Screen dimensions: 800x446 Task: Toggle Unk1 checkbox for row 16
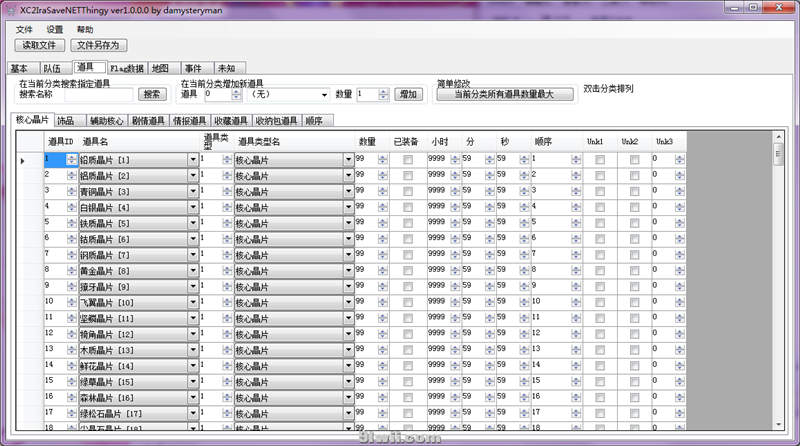(600, 397)
